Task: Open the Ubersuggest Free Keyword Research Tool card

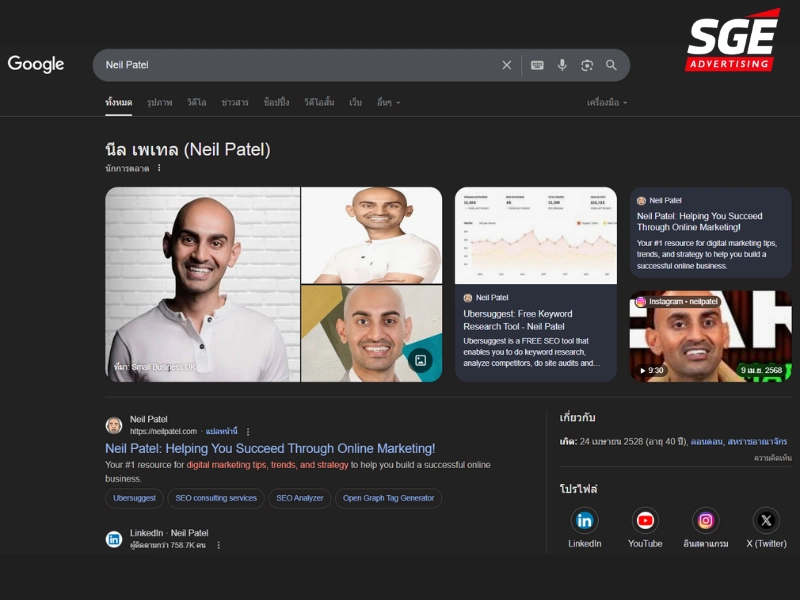Action: [x=536, y=284]
